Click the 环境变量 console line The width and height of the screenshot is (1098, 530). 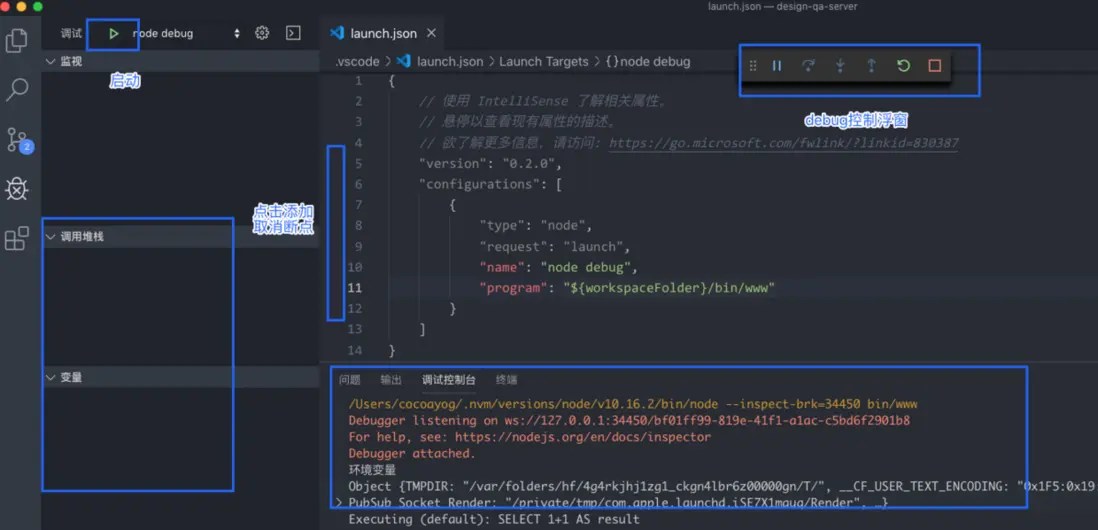pos(372,470)
